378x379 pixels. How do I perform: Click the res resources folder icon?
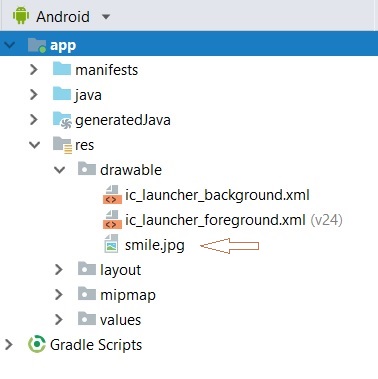[62, 145]
